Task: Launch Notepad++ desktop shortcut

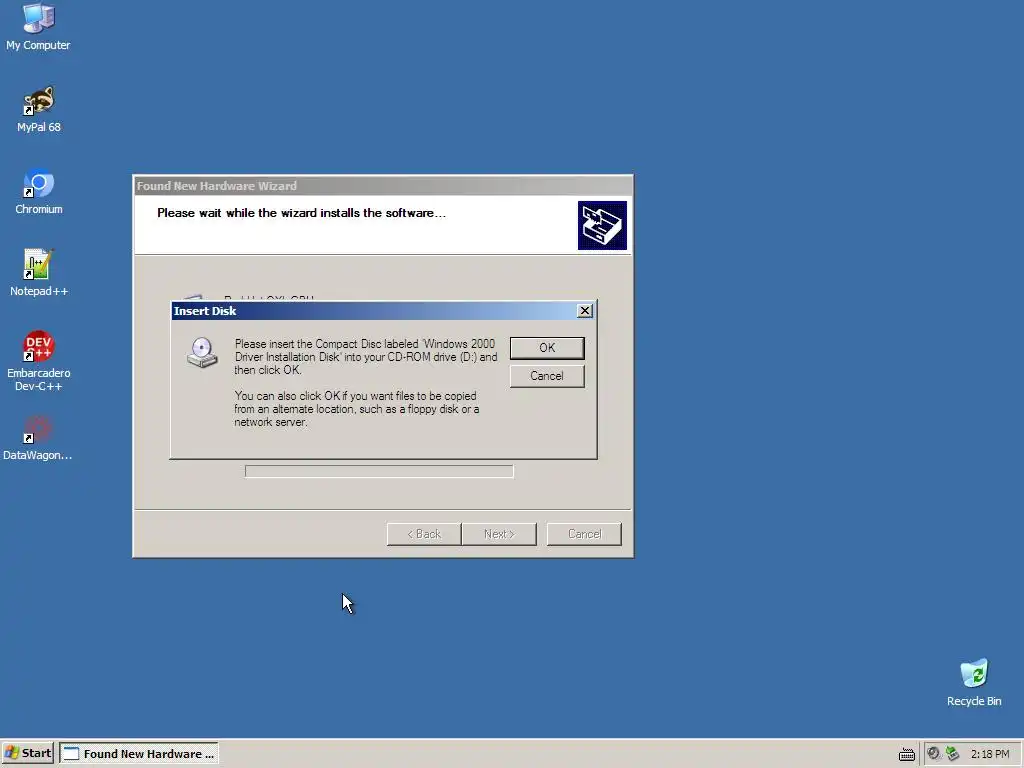Action: 39,273
